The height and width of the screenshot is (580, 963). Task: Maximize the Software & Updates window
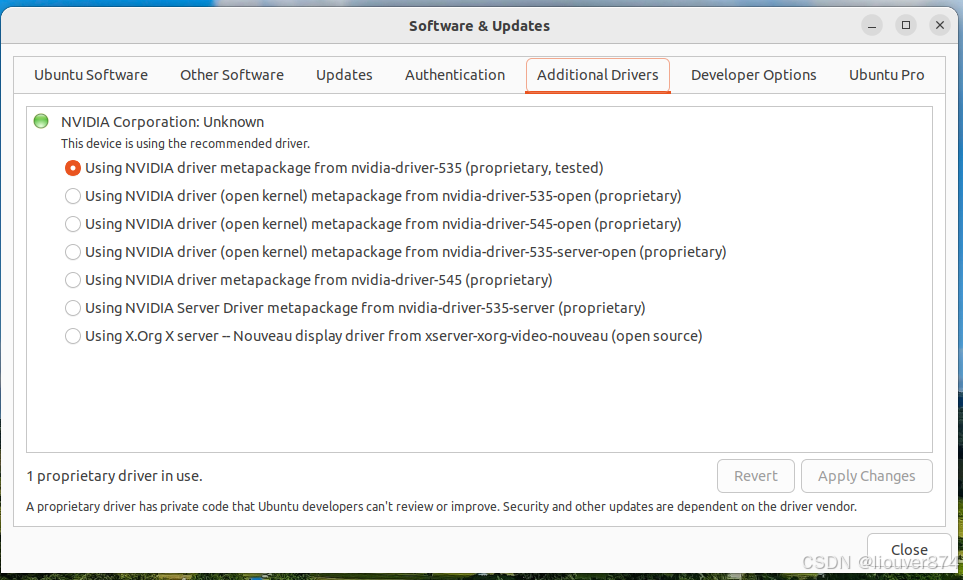tap(905, 25)
